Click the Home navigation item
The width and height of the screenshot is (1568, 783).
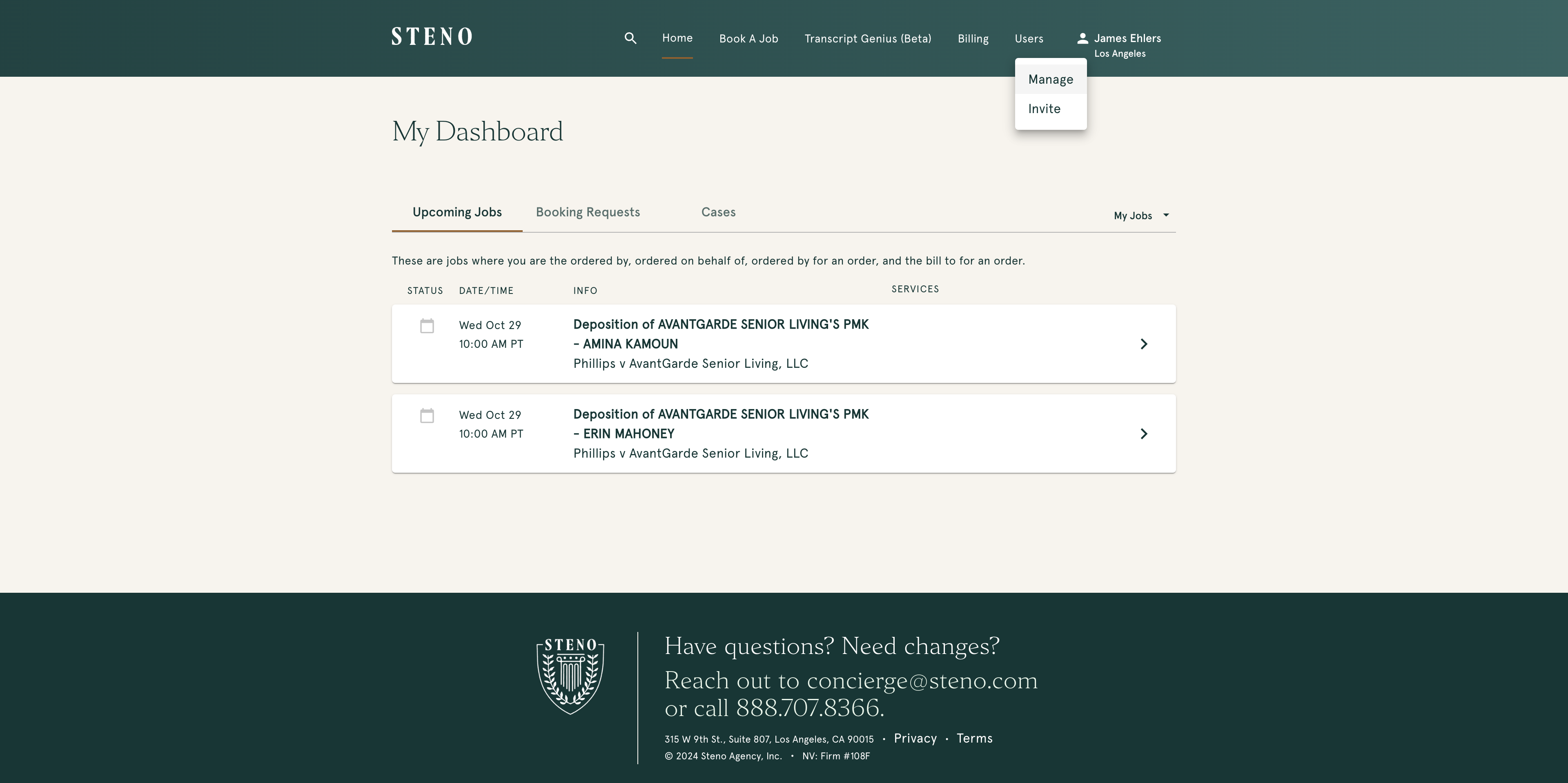[677, 38]
